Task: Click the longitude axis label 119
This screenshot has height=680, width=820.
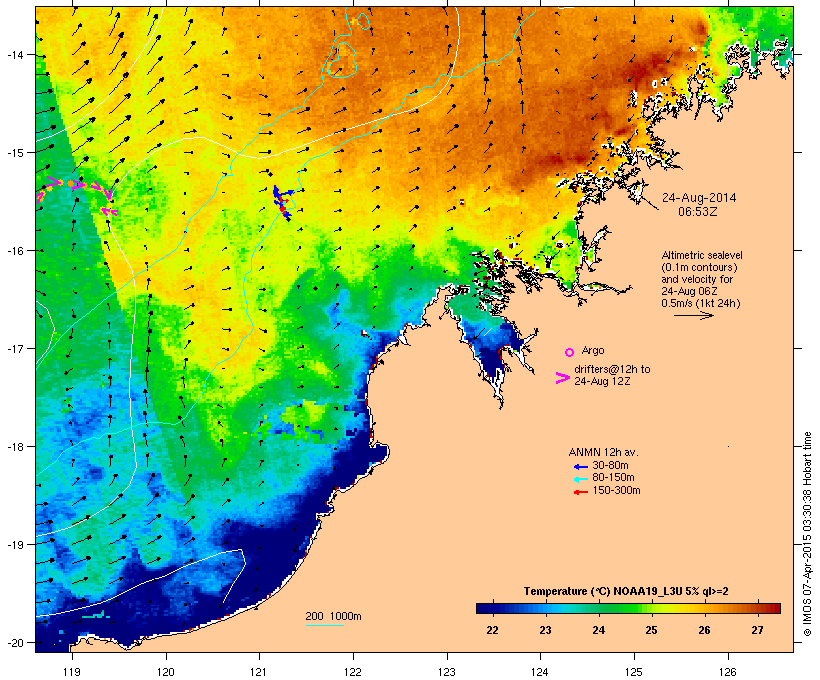Action: tap(72, 672)
